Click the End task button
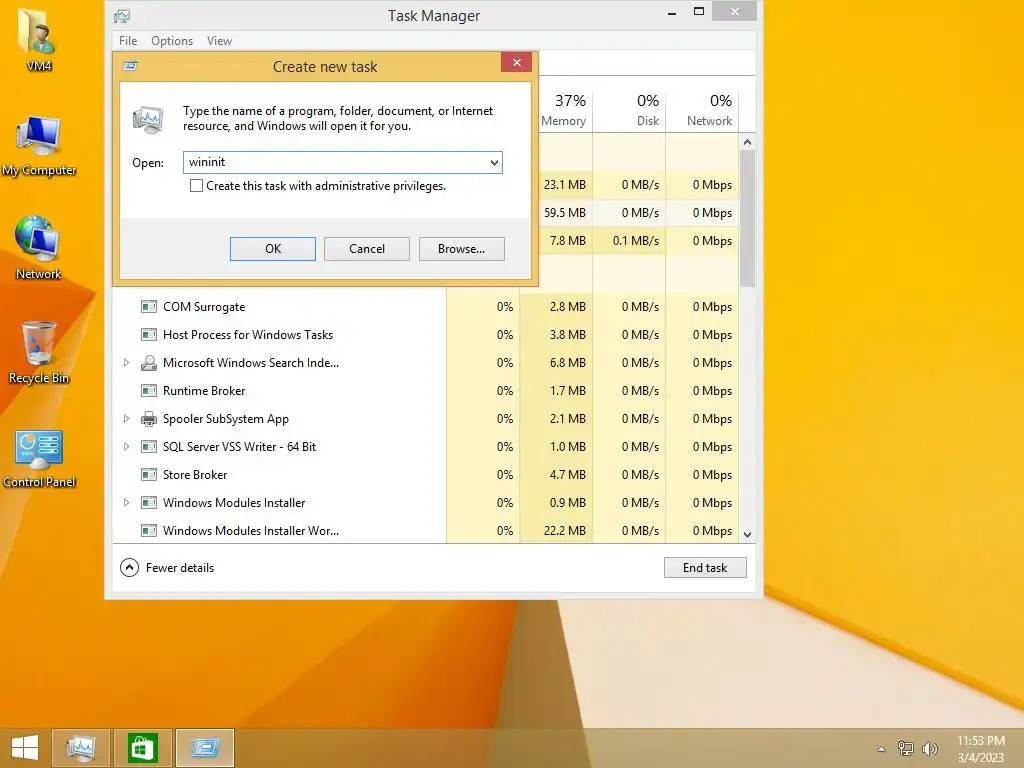This screenshot has width=1024, height=768. pyautogui.click(x=705, y=568)
